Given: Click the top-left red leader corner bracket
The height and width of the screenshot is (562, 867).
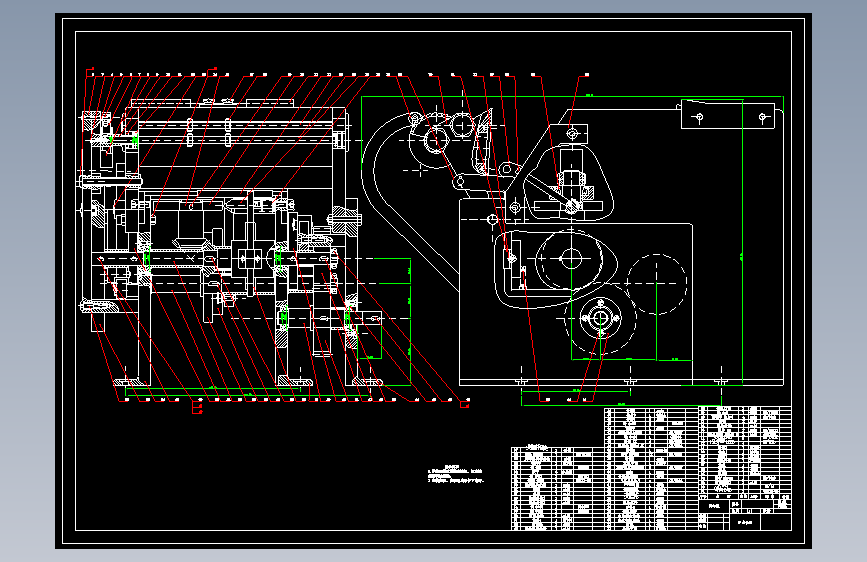Looking at the screenshot, I should 88,72.
